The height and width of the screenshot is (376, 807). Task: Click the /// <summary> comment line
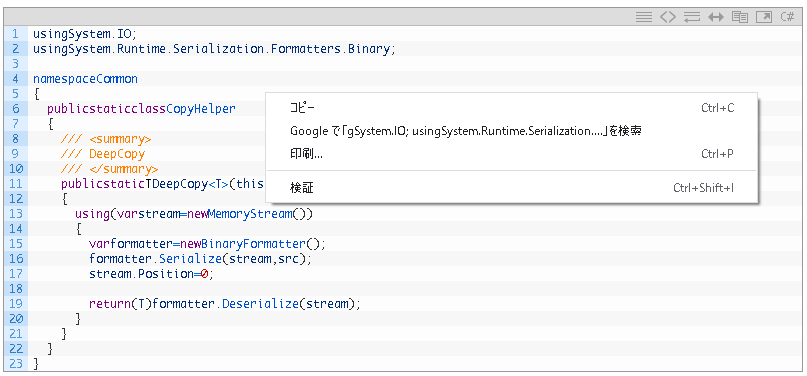click(106, 139)
